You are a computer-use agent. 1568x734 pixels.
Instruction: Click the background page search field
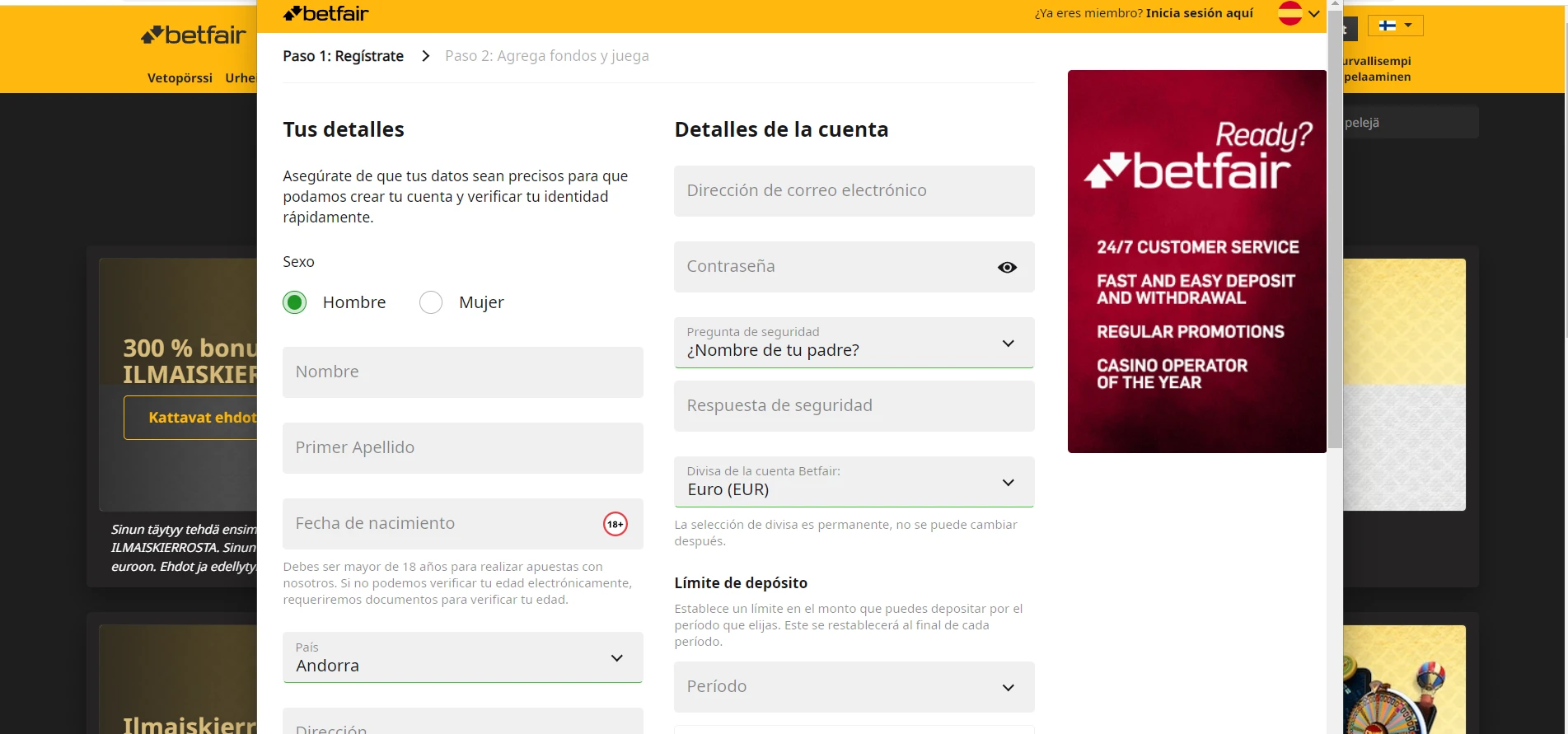[1411, 123]
